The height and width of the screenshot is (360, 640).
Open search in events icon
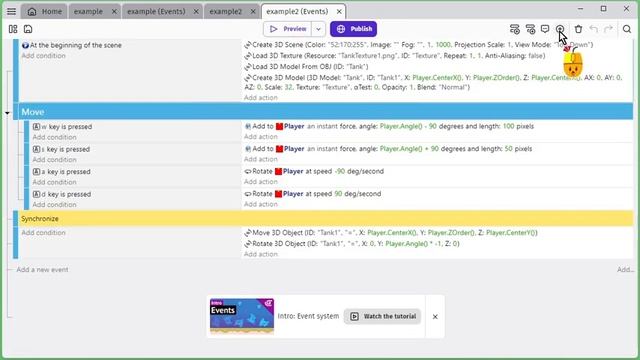627,29
